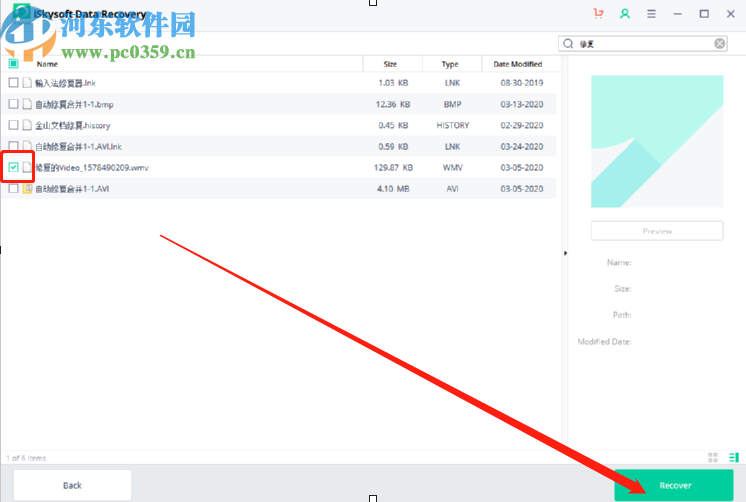Click the Preview button

657,231
